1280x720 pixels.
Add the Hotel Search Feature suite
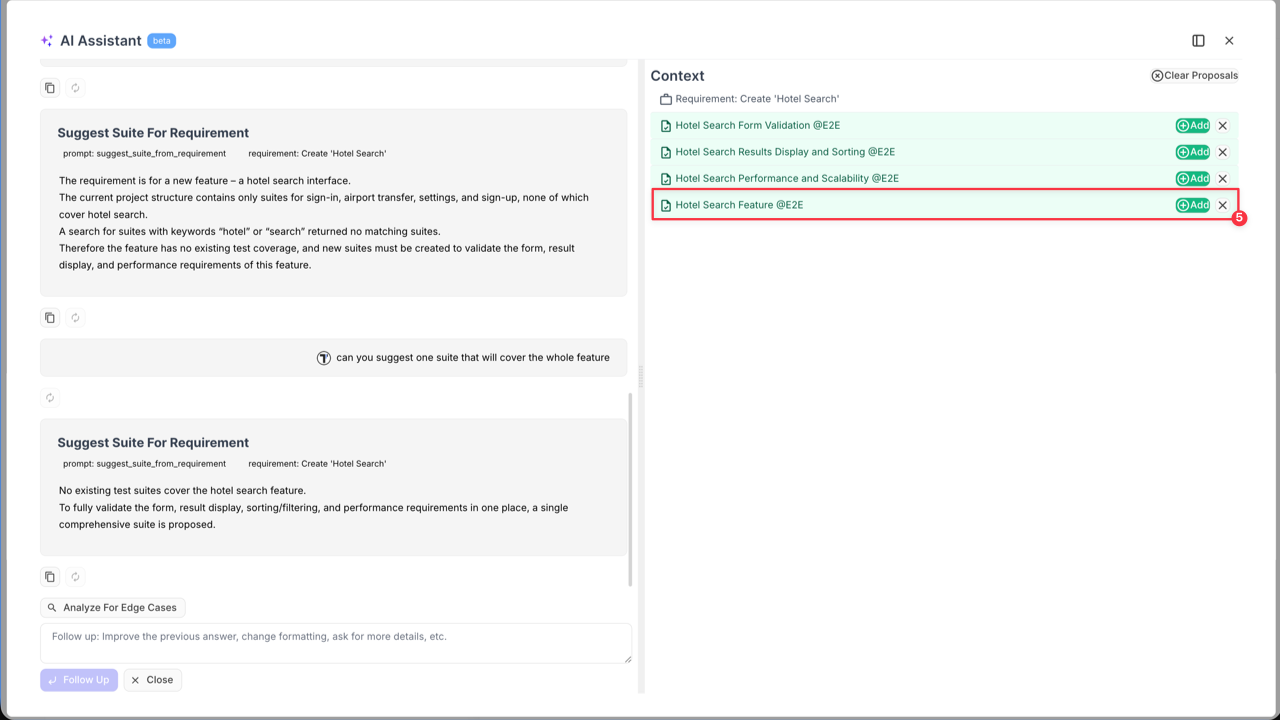point(1192,204)
